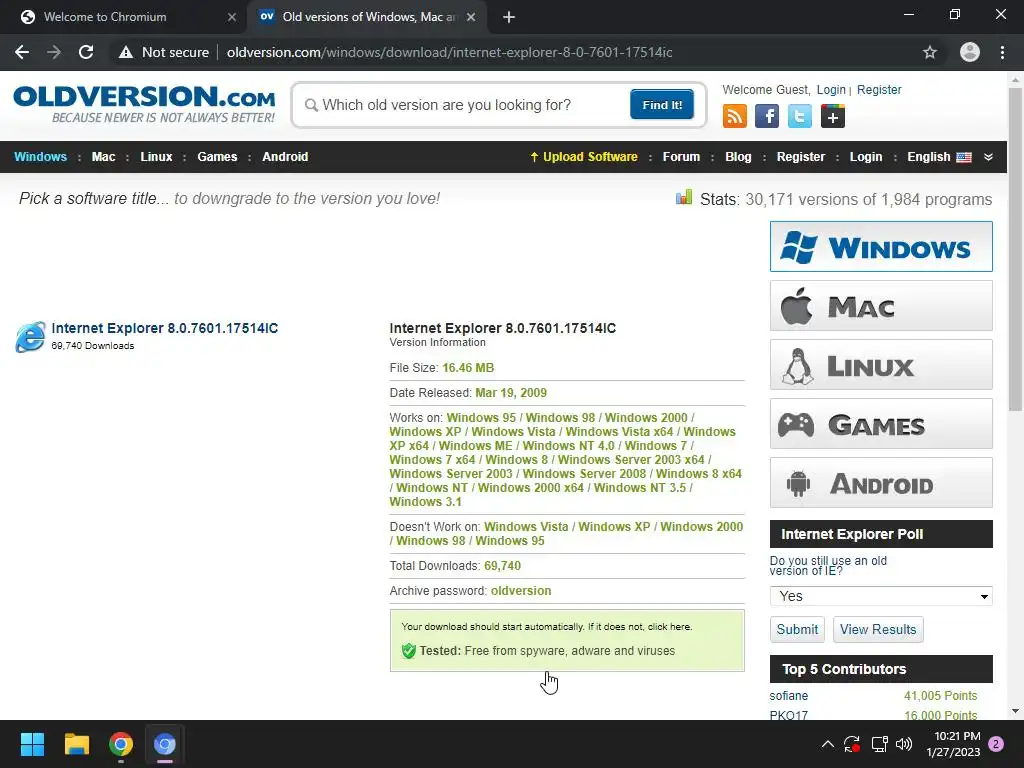Click the header Login link
Viewport: 1024px width, 768px height.
click(x=831, y=89)
